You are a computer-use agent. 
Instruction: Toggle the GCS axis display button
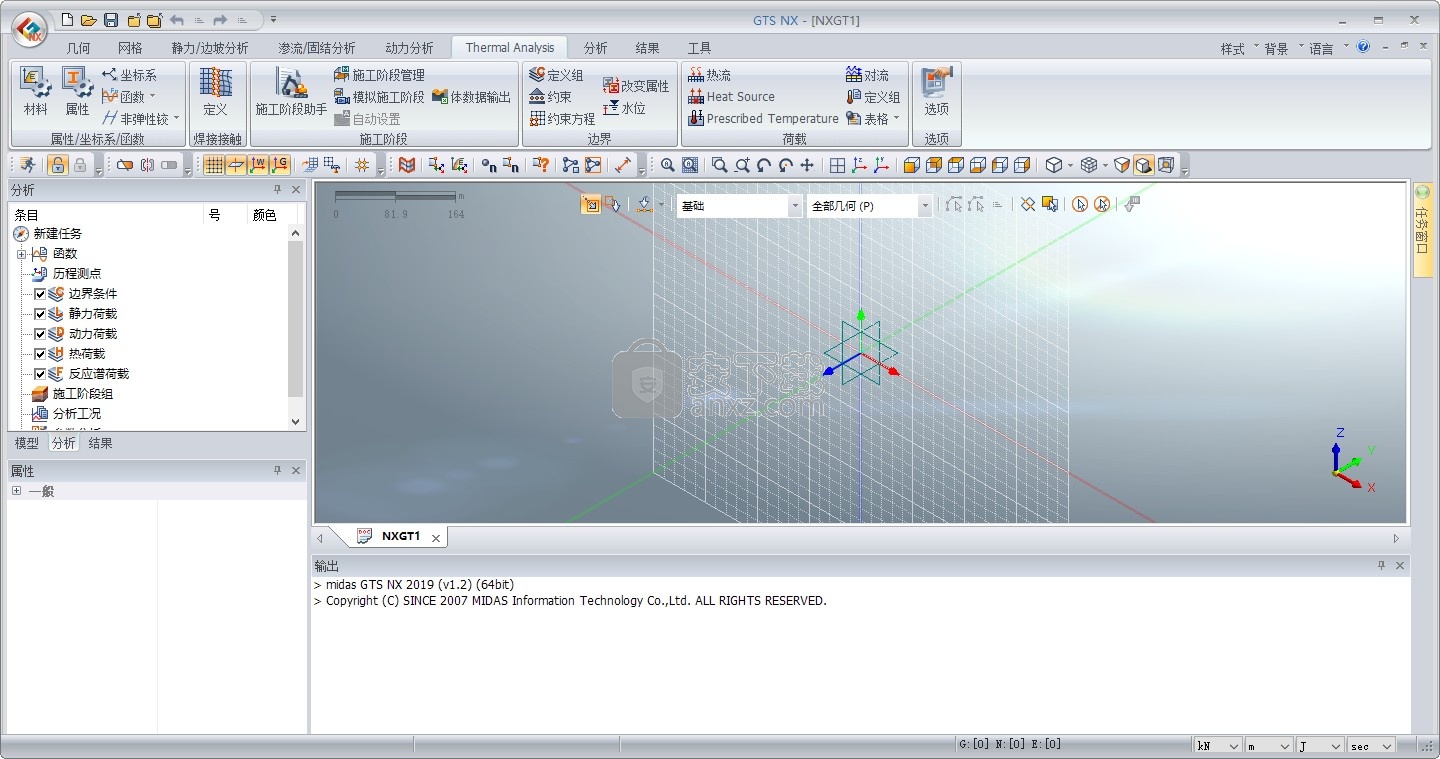point(280,165)
